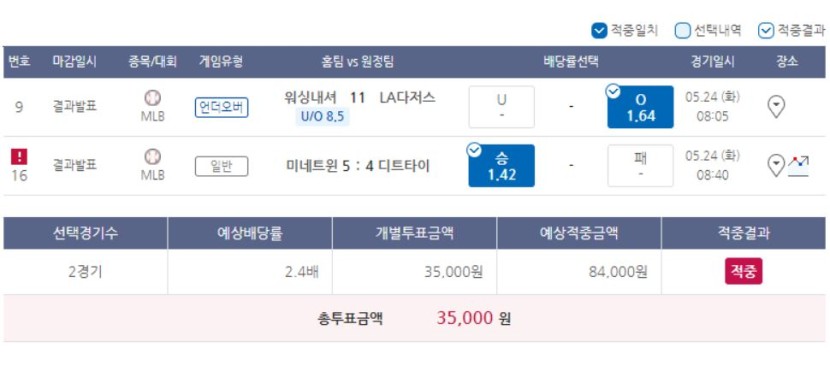This screenshot has height=383, width=830.
Task: Click the location pin icon for game 16
Action: click(776, 166)
